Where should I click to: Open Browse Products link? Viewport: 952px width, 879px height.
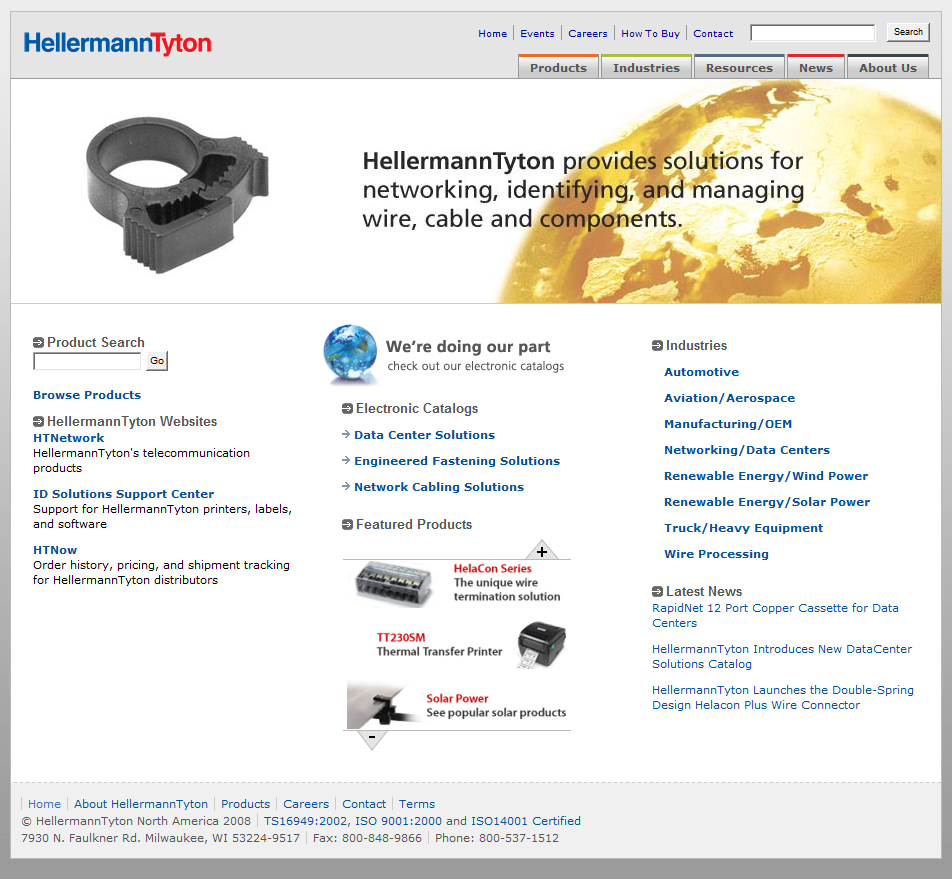pos(87,395)
